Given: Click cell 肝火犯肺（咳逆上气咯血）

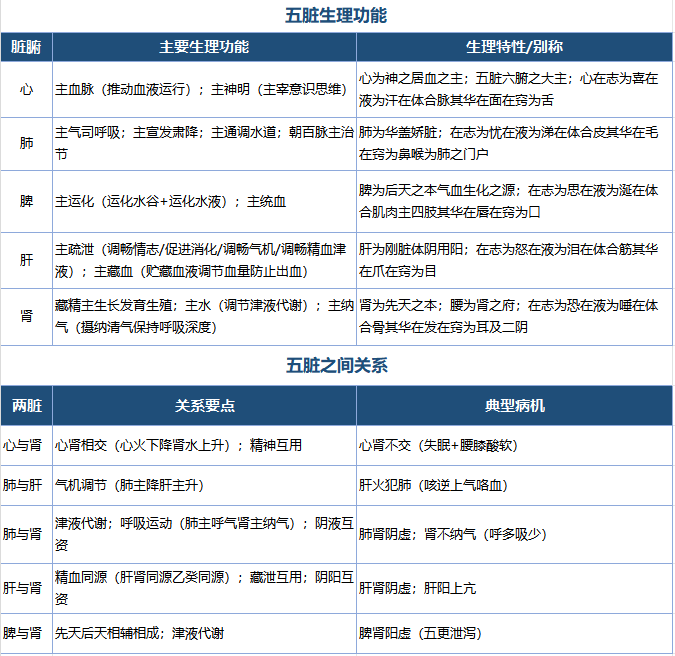Looking at the screenshot, I should (514, 486).
